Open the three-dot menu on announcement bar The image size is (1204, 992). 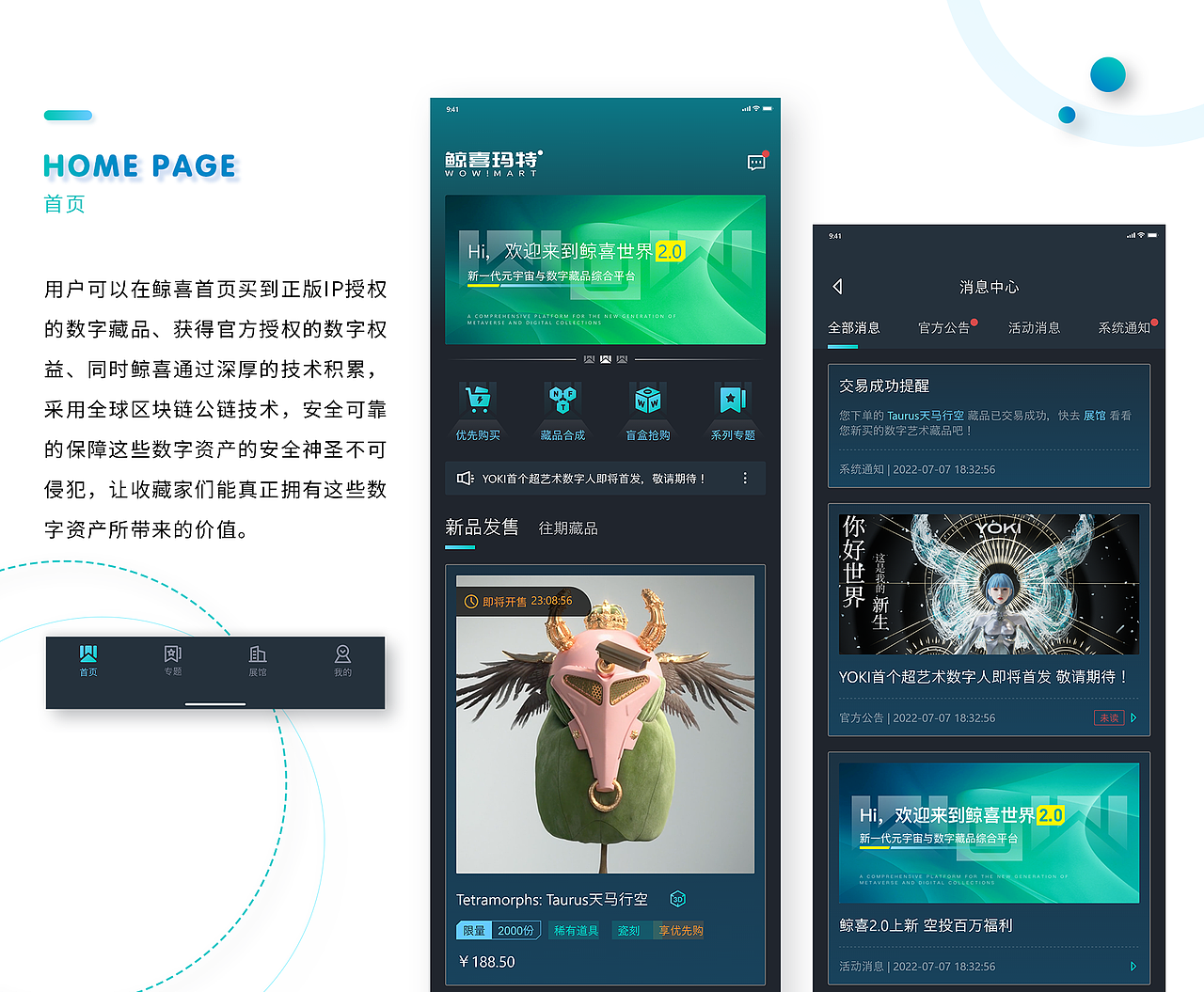pyautogui.click(x=745, y=479)
